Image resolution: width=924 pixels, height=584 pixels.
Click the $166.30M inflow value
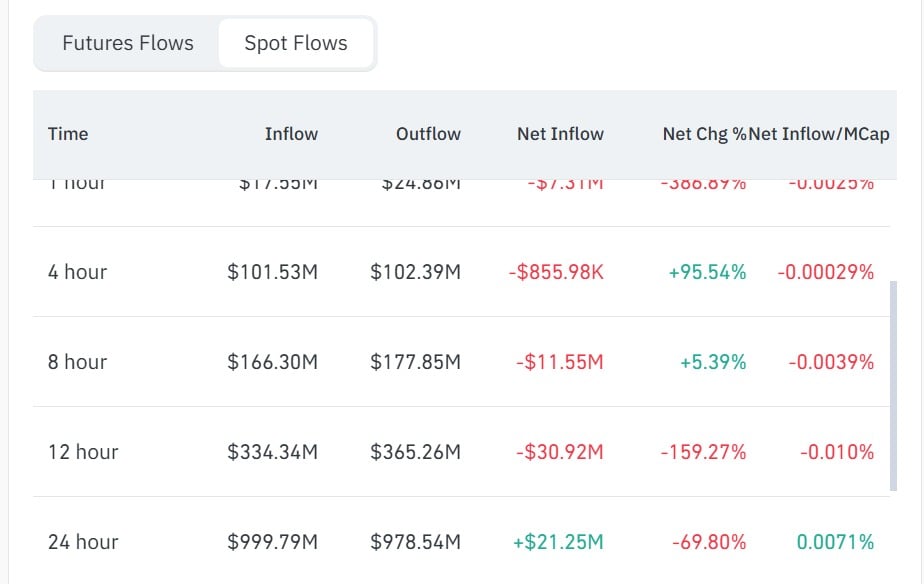[272, 361]
